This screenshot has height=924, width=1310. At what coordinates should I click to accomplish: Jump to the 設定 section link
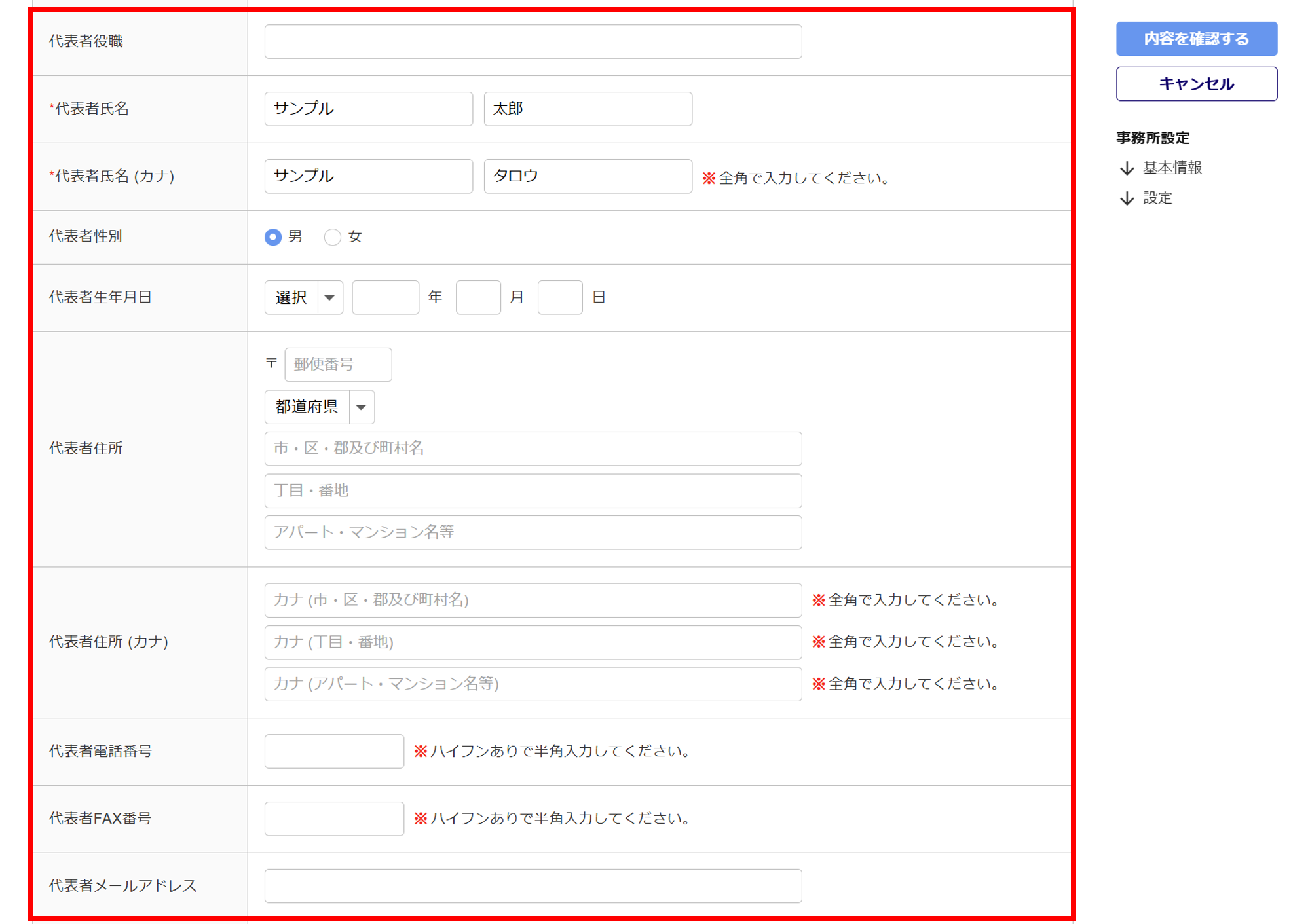click(x=1157, y=198)
